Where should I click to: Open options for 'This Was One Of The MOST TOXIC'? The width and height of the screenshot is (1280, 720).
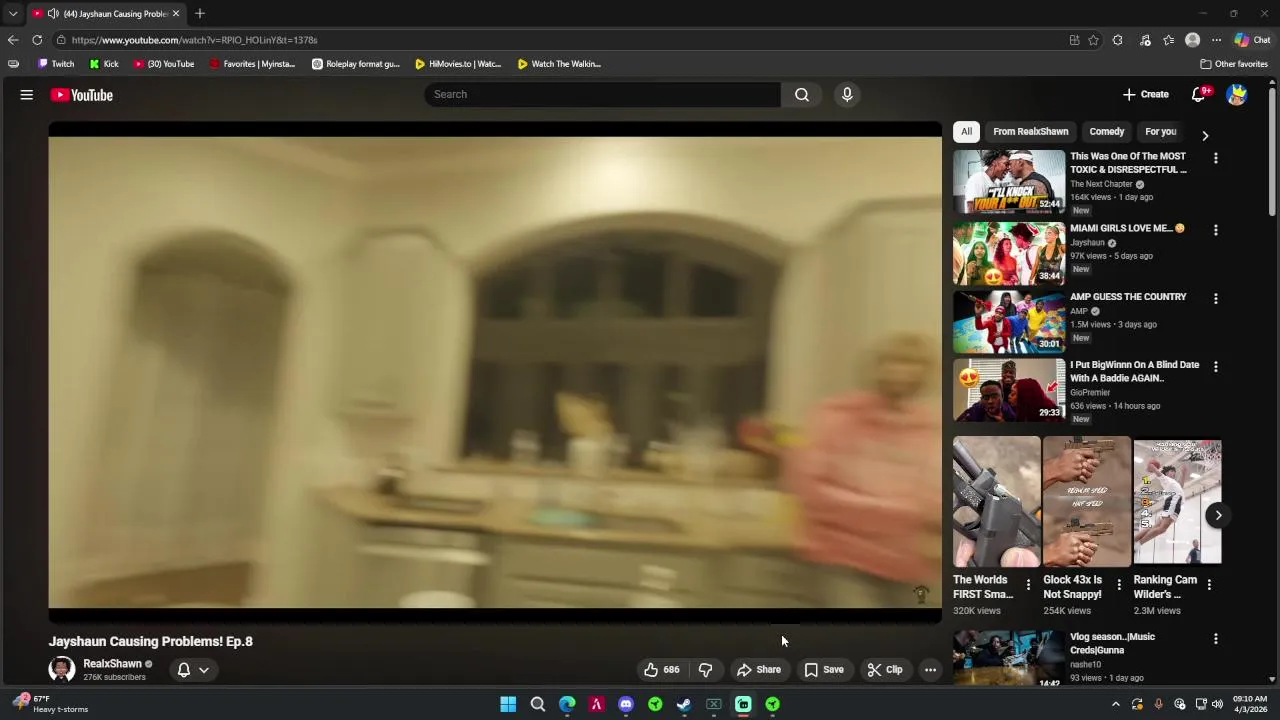tap(1216, 158)
